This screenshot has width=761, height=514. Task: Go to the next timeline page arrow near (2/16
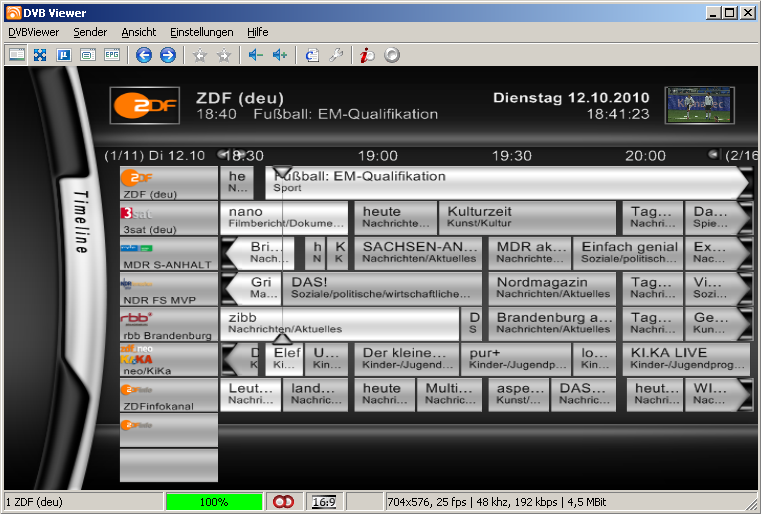click(713, 154)
